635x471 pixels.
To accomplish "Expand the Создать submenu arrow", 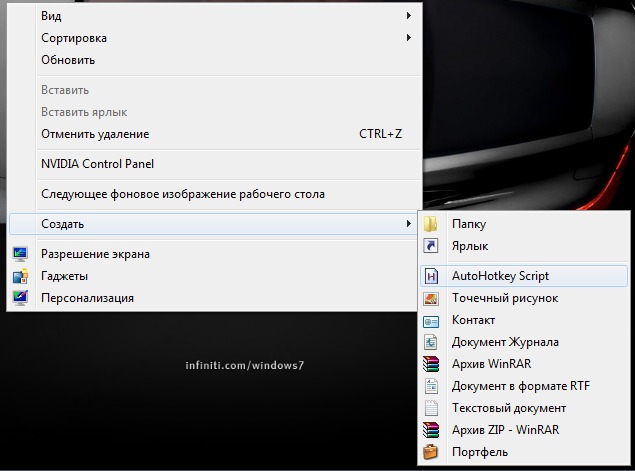I will (409, 224).
